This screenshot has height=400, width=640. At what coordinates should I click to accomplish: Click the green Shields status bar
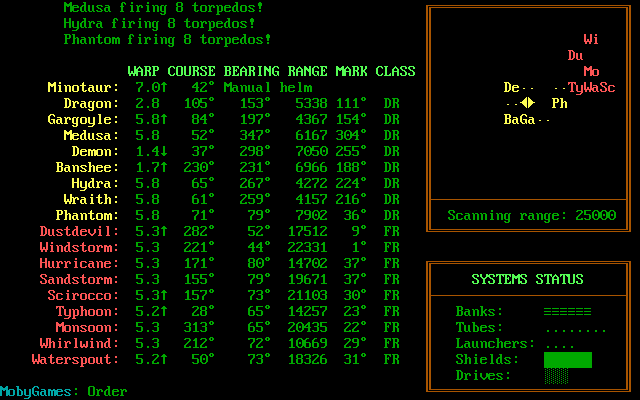[x=567, y=359]
